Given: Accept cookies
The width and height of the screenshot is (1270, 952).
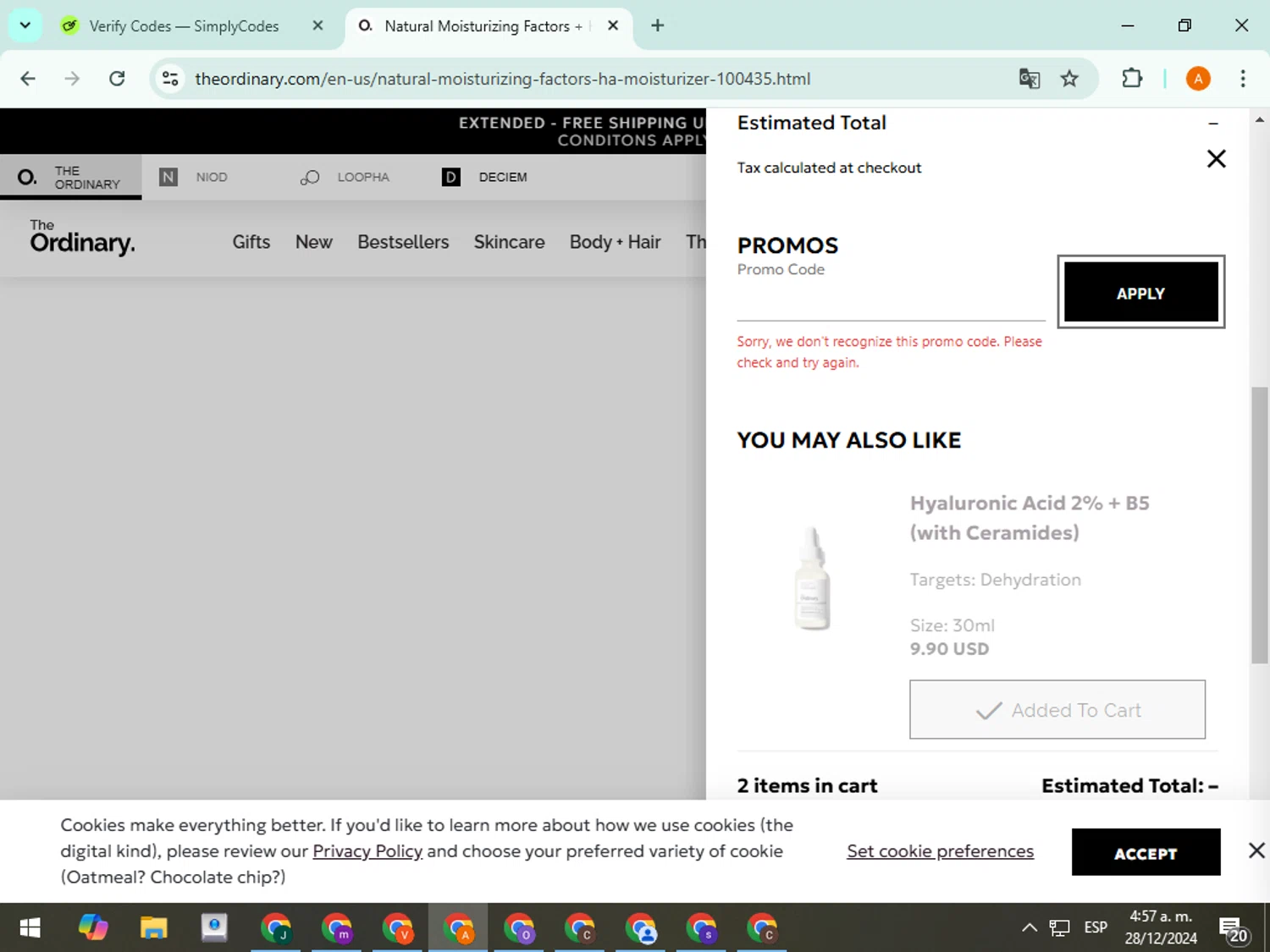Looking at the screenshot, I should tap(1146, 852).
